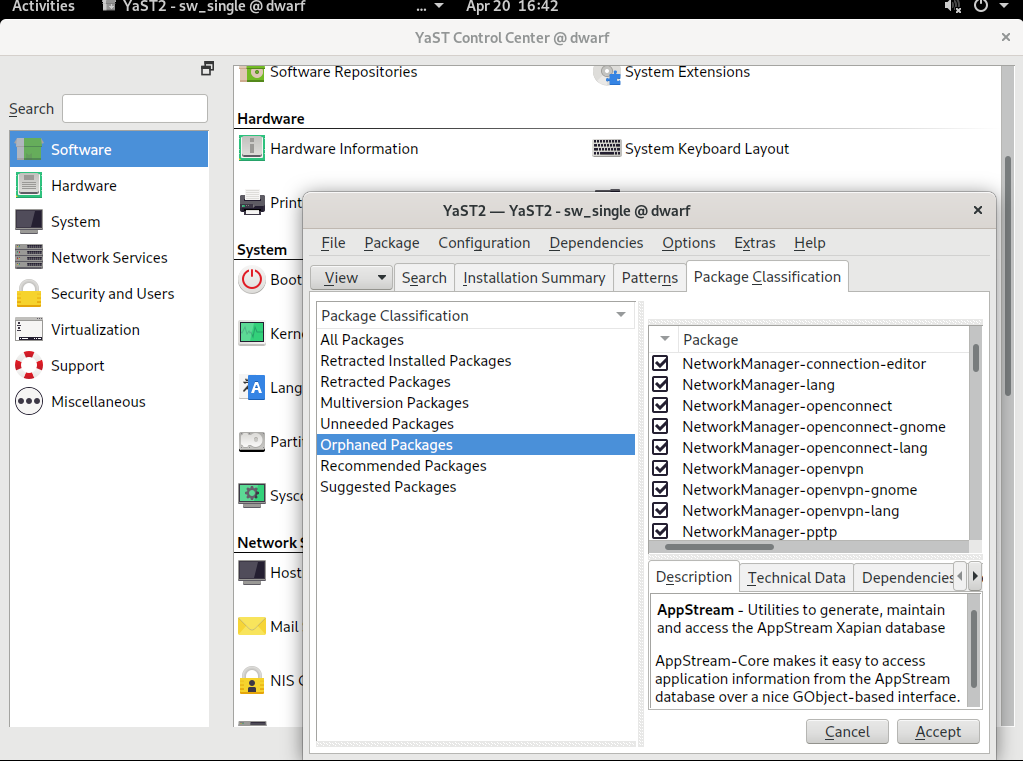1023x761 pixels.
Task: Click the Partitioner disk icon
Action: (x=252, y=442)
